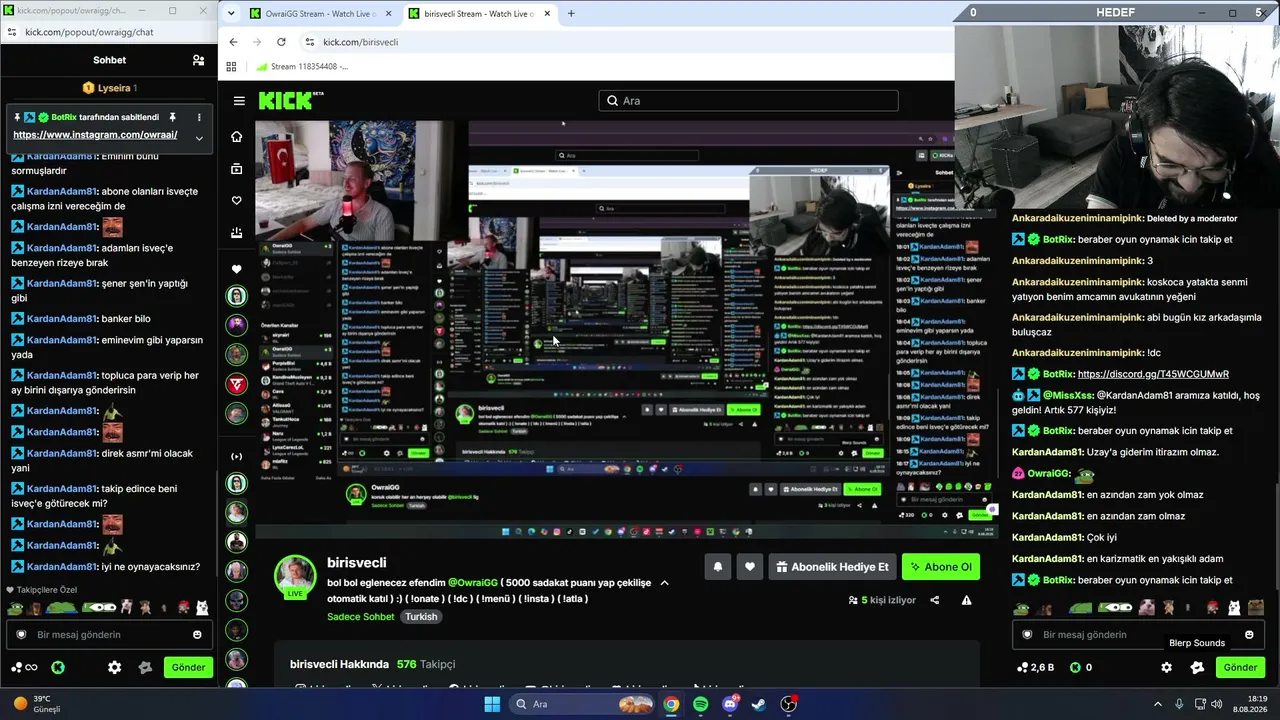Send message with right chat Gönder

pos(1240,667)
